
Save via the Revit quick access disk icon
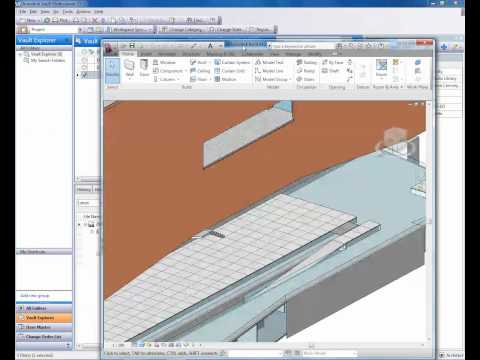(132, 45)
